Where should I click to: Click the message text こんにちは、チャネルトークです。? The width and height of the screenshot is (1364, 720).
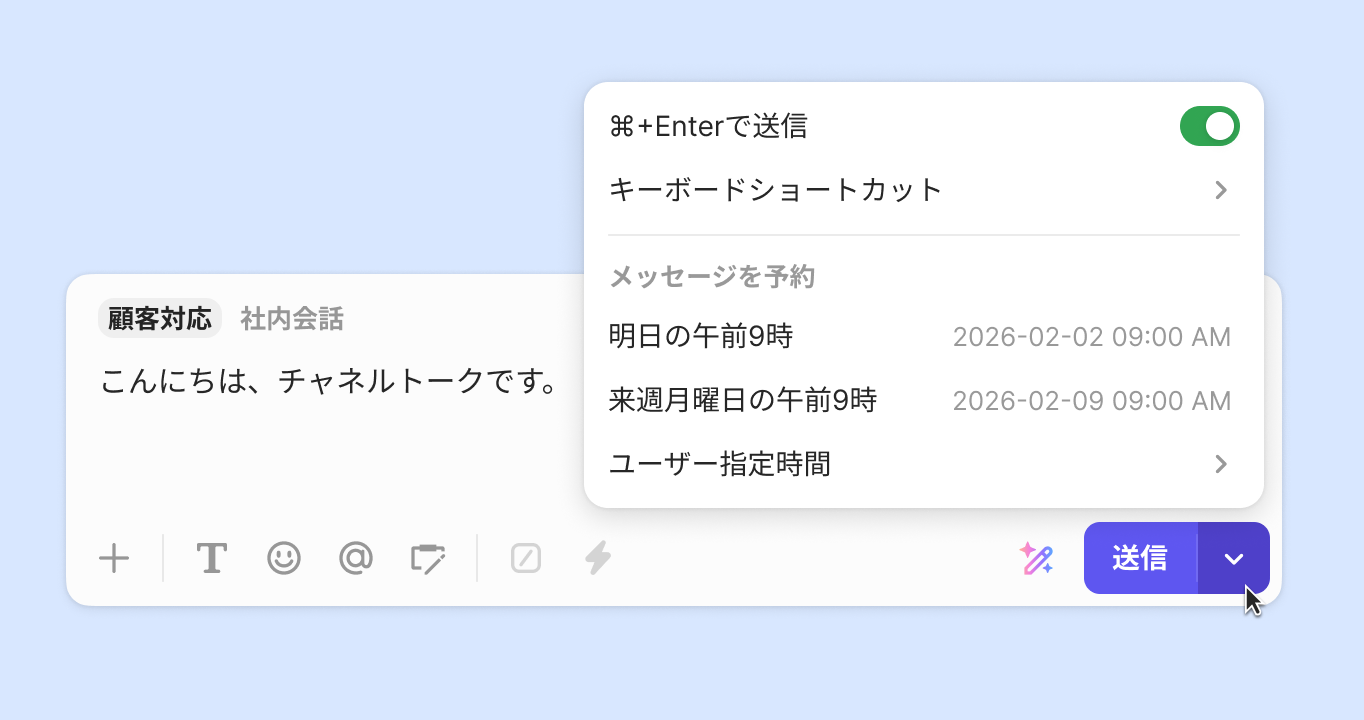[x=329, y=381]
